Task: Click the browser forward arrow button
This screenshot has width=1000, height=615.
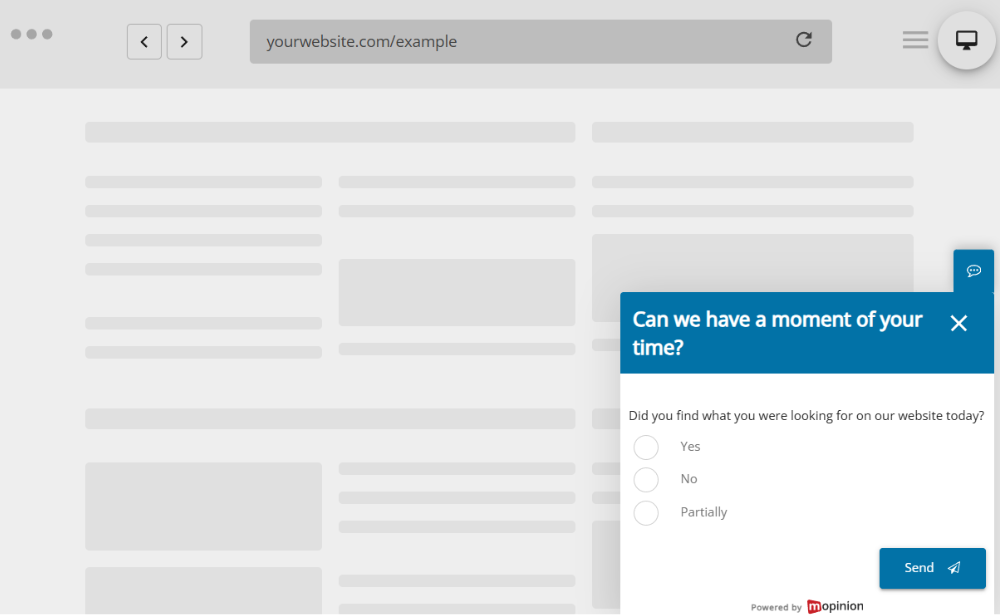Action: coord(184,42)
